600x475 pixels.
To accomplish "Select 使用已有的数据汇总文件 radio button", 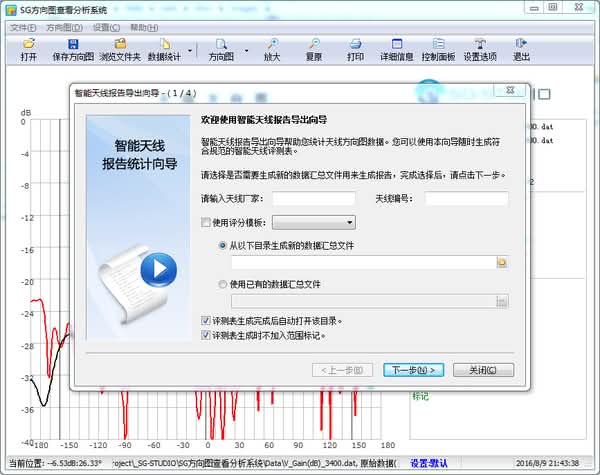I will (x=222, y=284).
